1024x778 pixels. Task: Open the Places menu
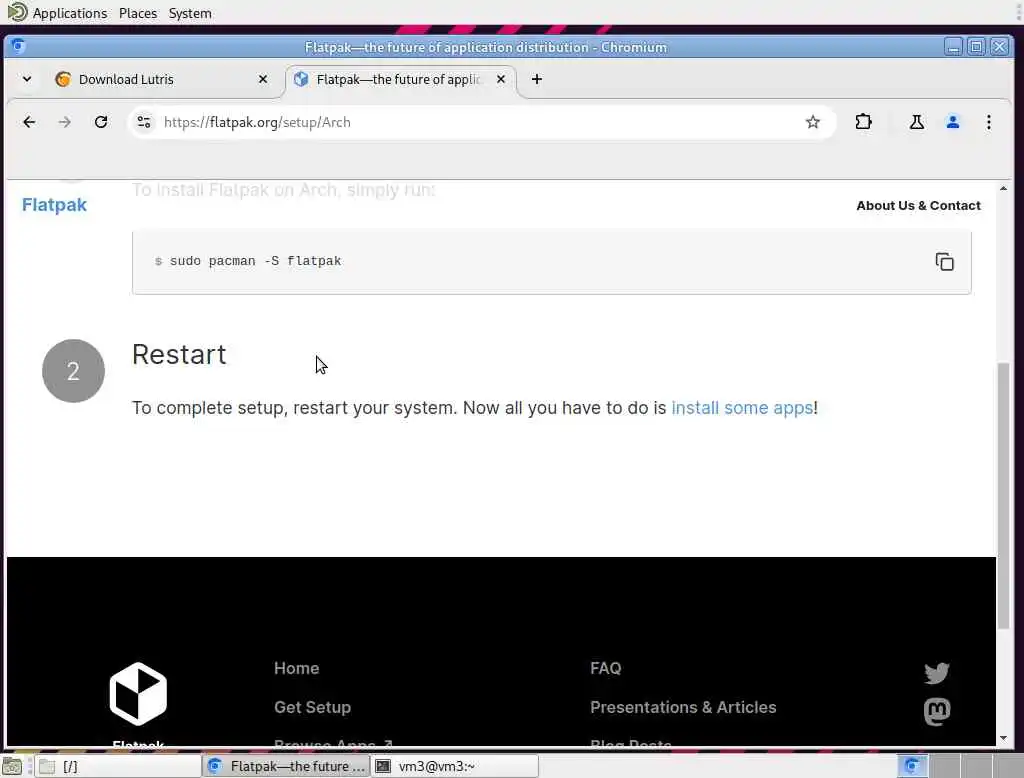tap(138, 13)
